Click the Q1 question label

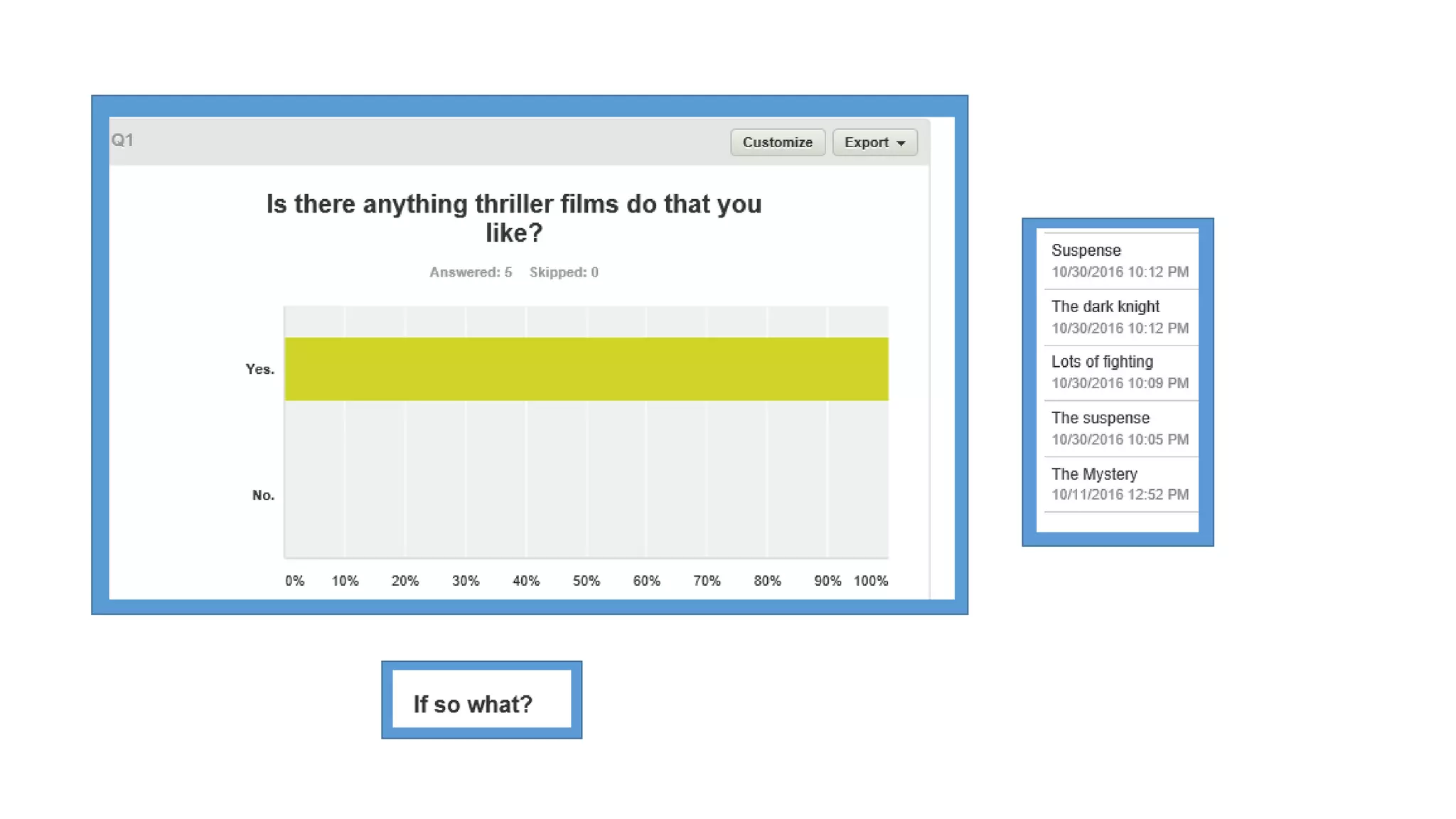pyautogui.click(x=122, y=140)
